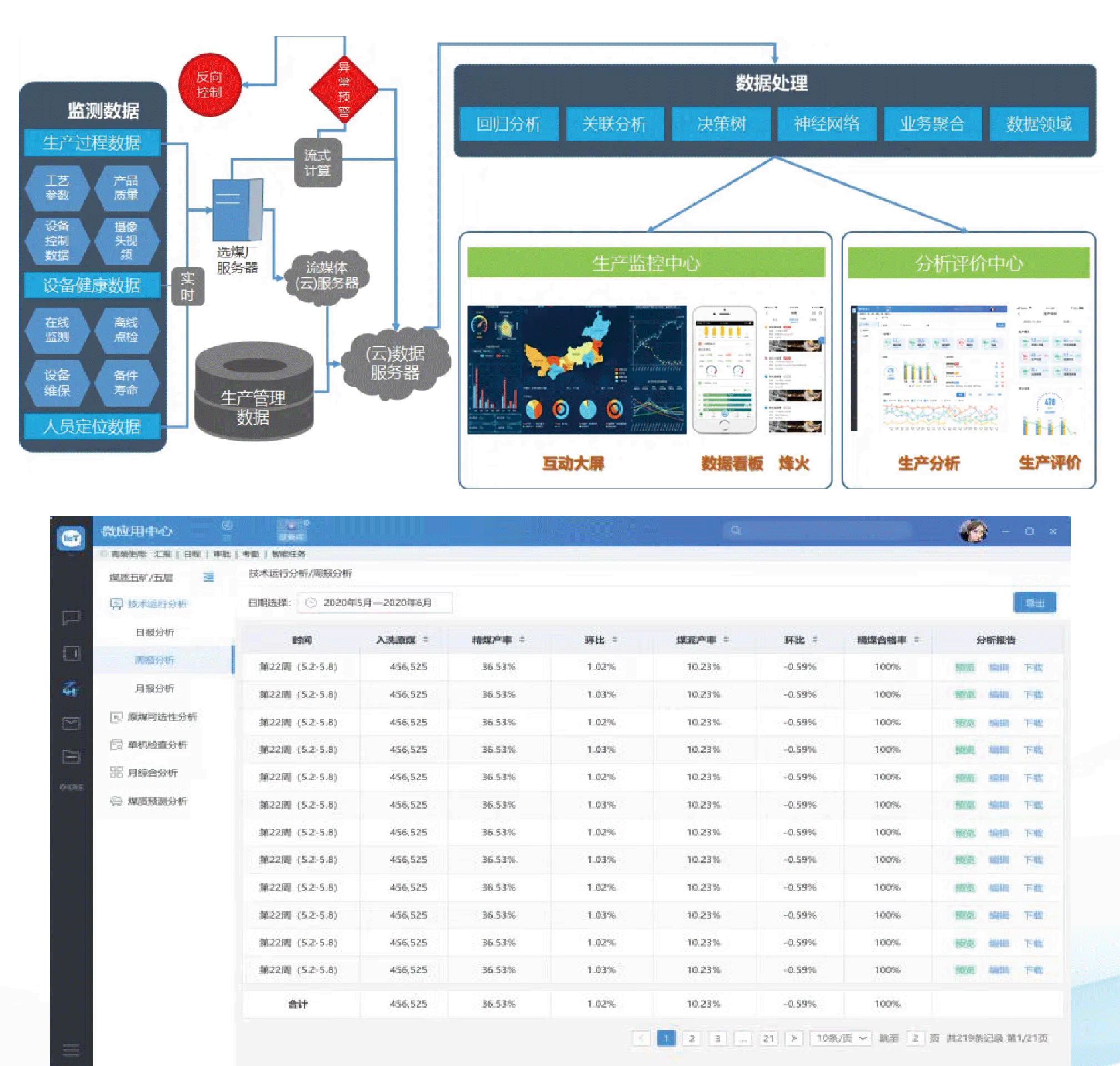This screenshot has height=1066, width=1120.
Task: Click the 原煤可选性分析 menu icon
Action: click(x=116, y=716)
